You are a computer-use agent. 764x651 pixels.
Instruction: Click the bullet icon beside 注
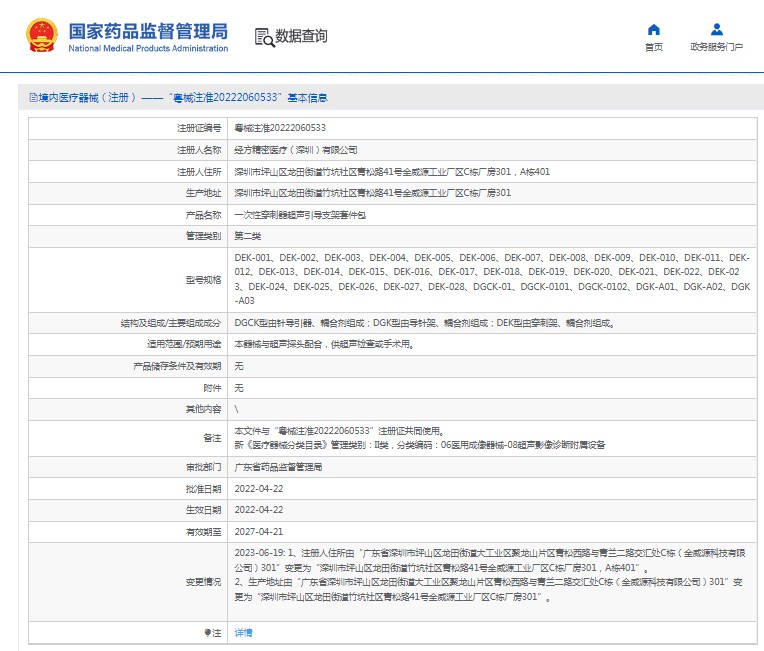click(207, 632)
